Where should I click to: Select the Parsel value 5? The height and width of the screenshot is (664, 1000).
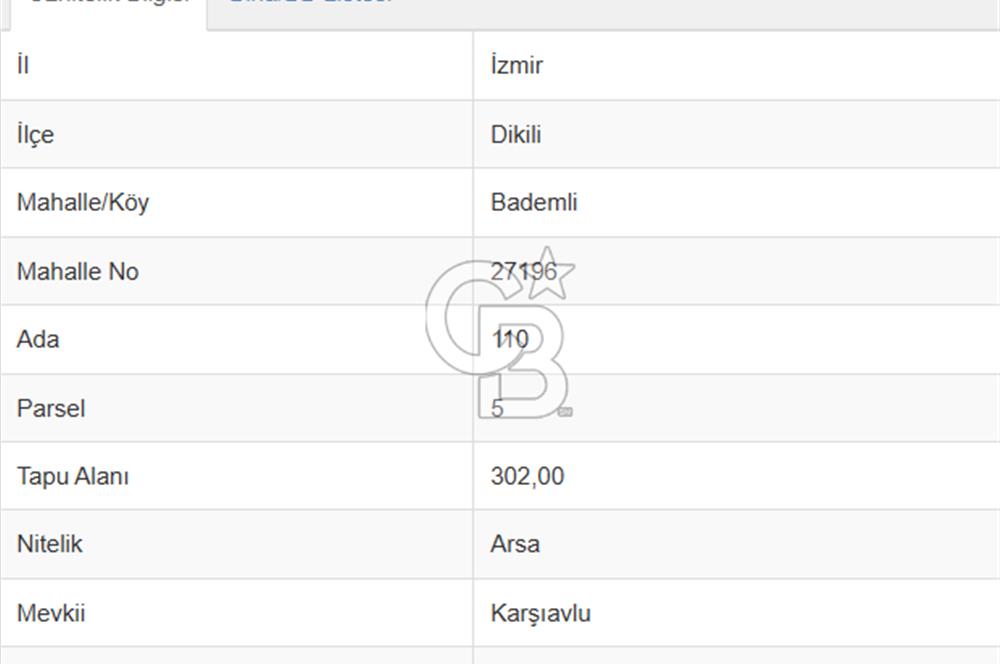coord(498,408)
